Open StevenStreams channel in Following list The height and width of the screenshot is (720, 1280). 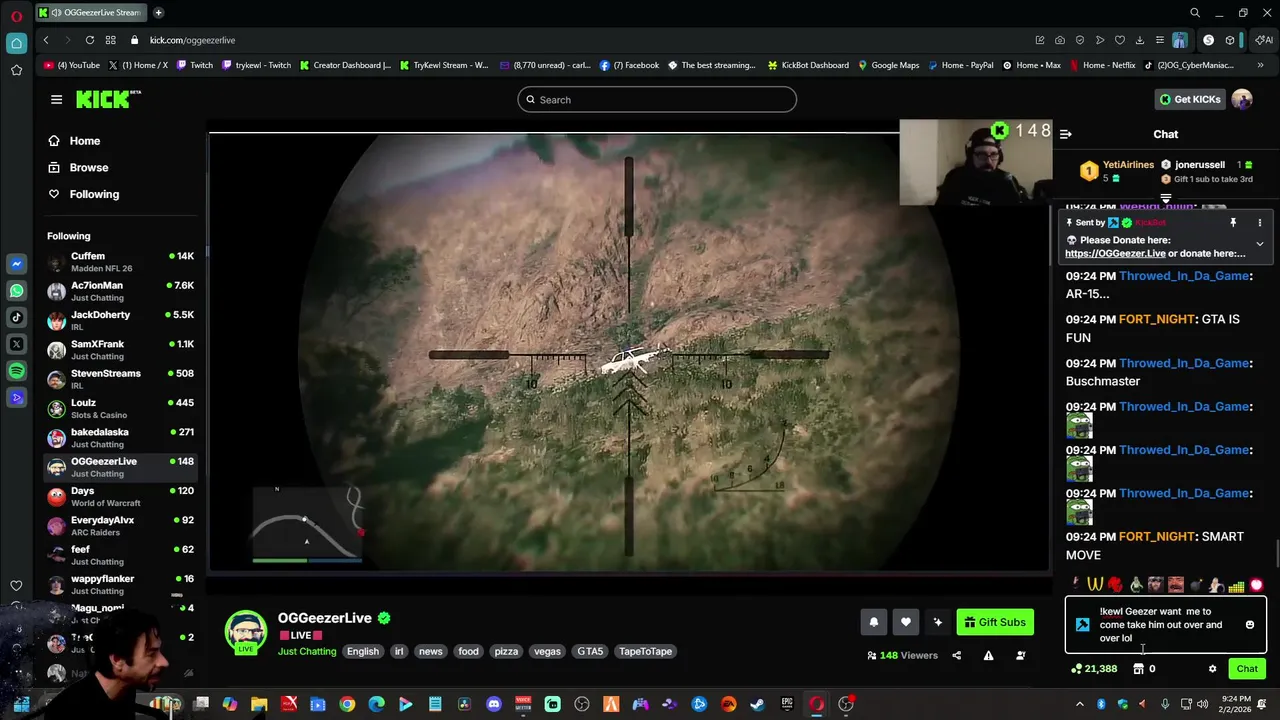[x=120, y=379]
